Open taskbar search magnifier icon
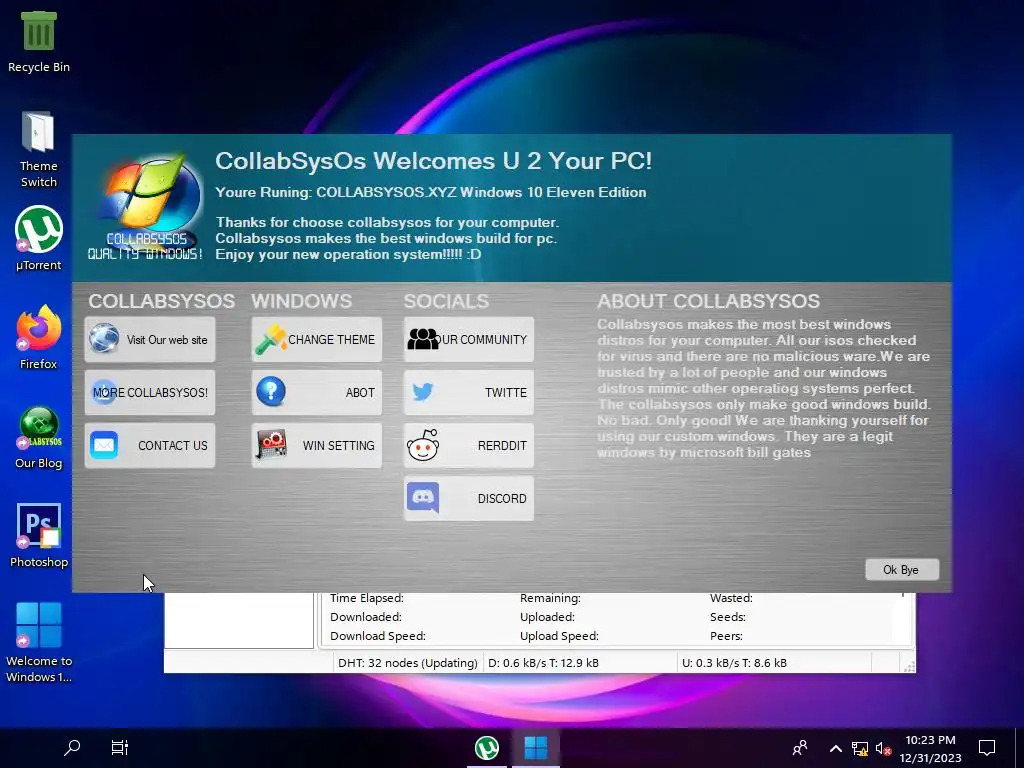The image size is (1024, 768). [72, 747]
